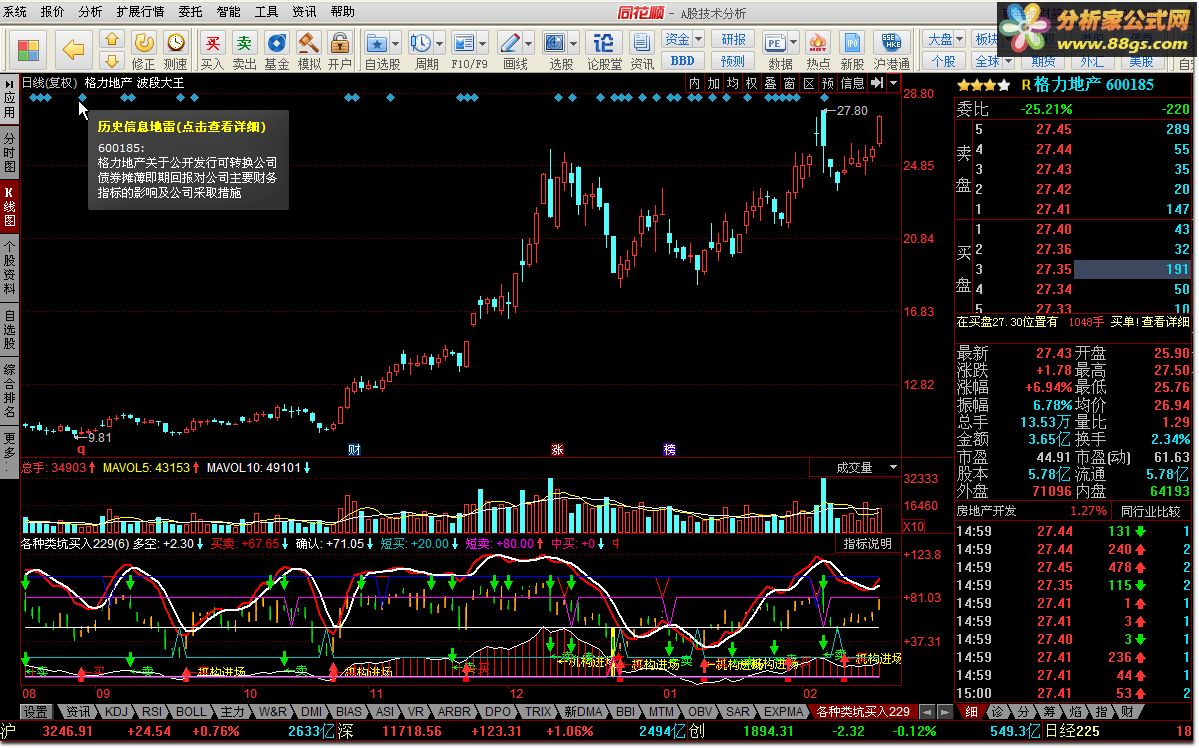1199x748 pixels.
Task: Toggle the 权 adjustment option
Action: pos(752,83)
